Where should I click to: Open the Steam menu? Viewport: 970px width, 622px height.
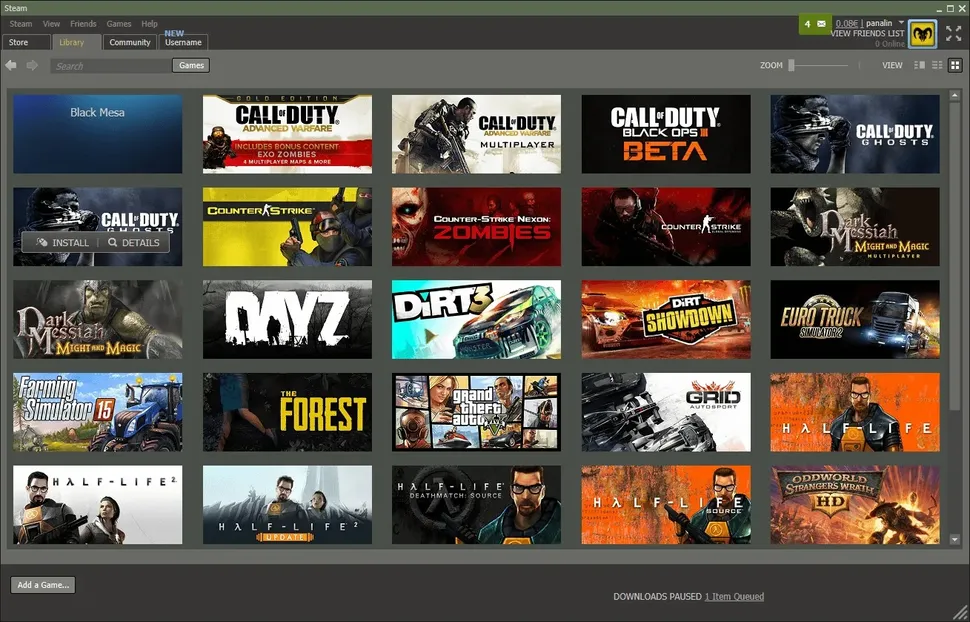coord(20,24)
